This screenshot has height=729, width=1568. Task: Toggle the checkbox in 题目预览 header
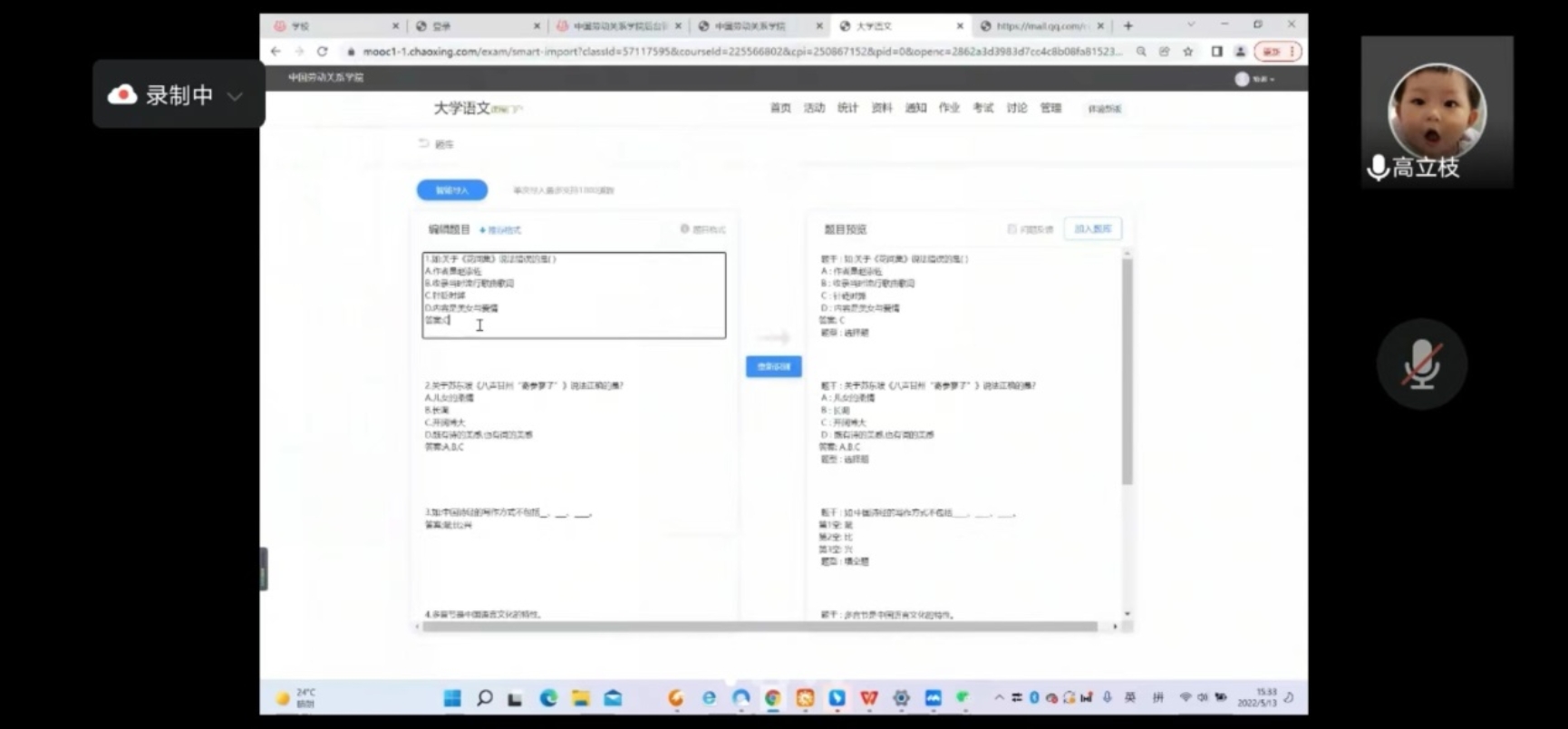(1012, 229)
